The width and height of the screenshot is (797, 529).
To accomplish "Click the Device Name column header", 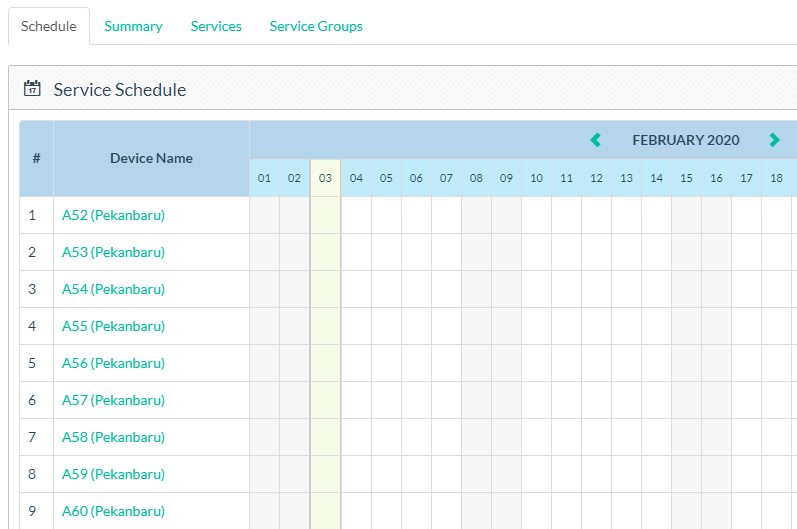I will point(151,158).
